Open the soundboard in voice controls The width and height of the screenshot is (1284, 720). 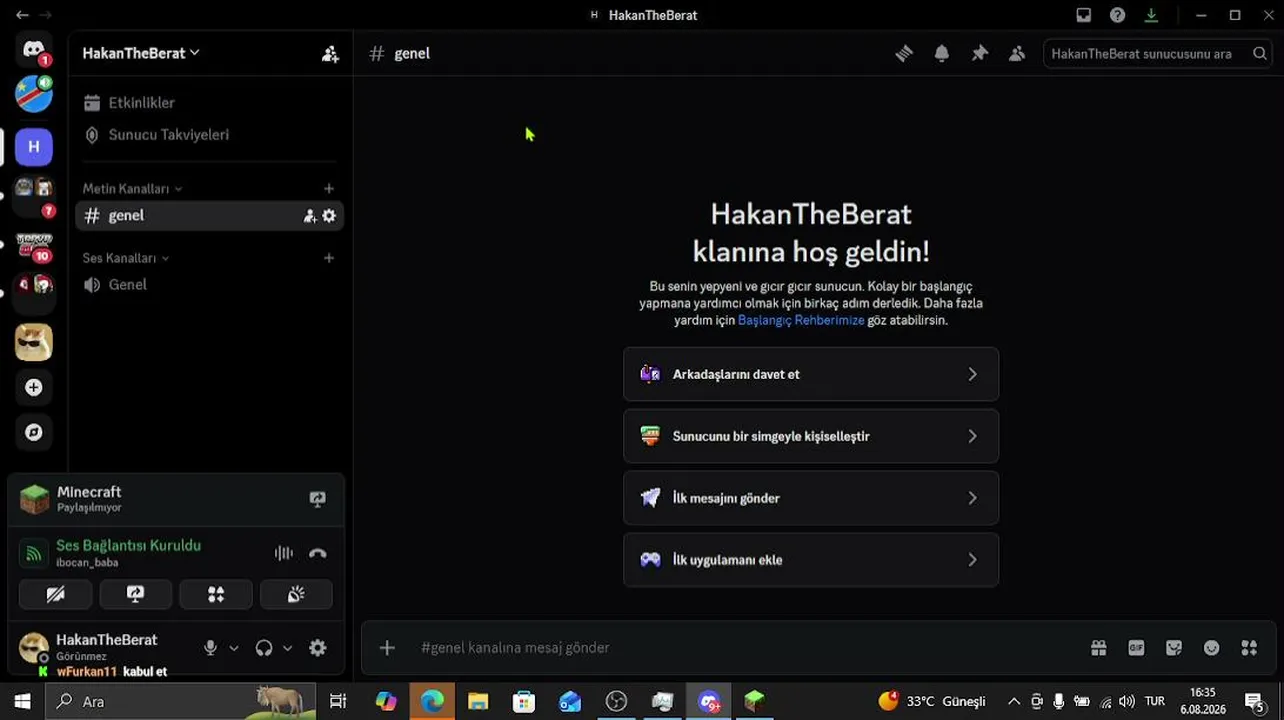pos(296,594)
